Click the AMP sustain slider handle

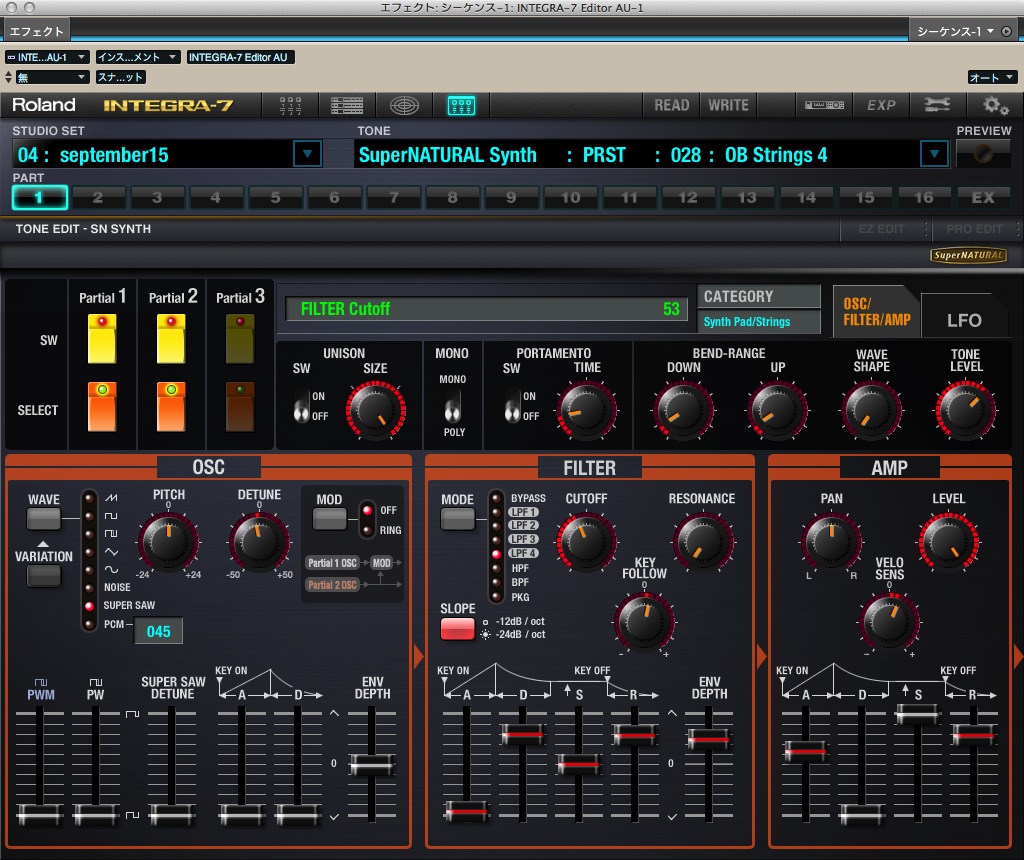coord(918,714)
